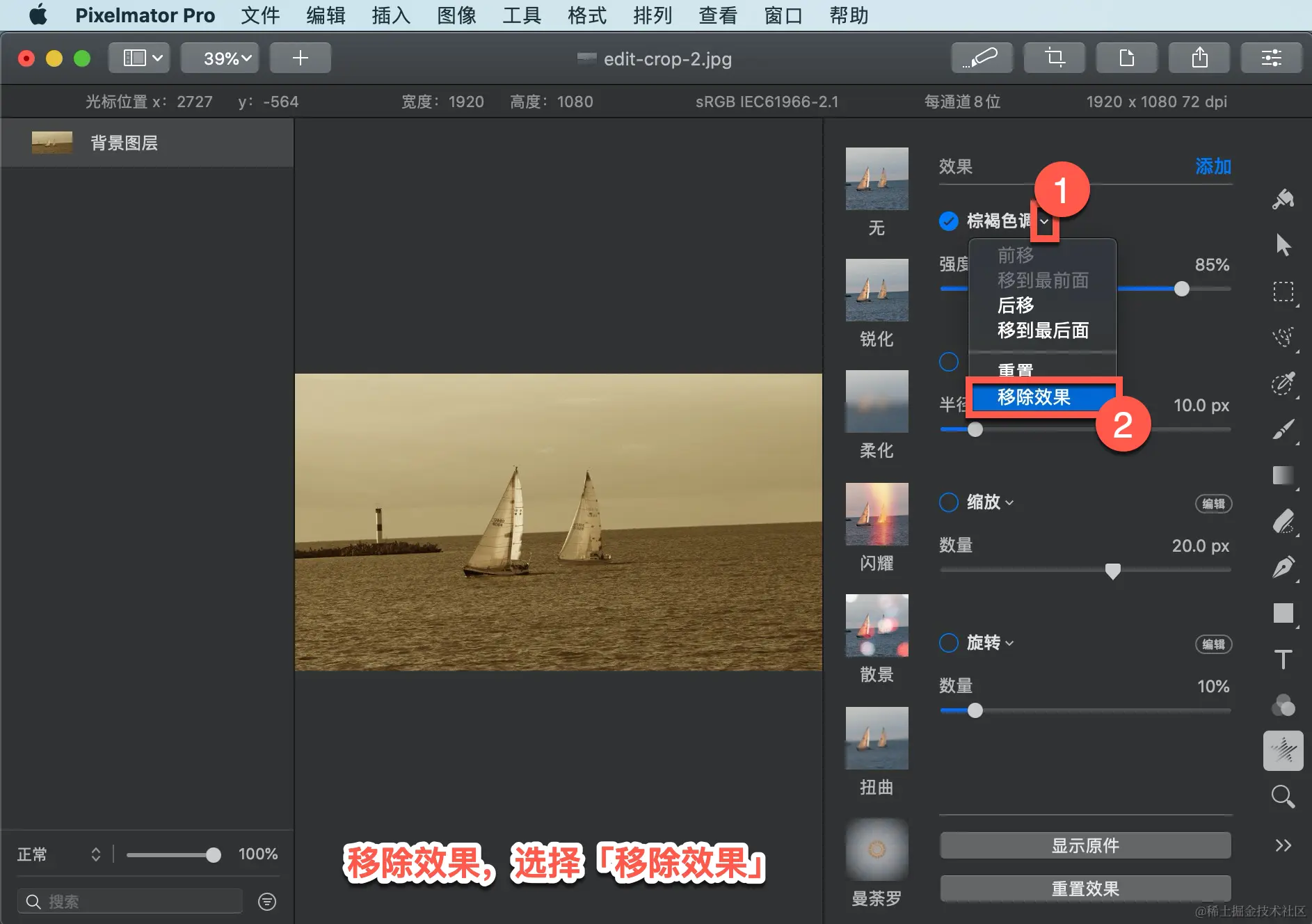This screenshot has height=924, width=1312.
Task: Open the Color Adjustments tool
Action: (x=1283, y=705)
